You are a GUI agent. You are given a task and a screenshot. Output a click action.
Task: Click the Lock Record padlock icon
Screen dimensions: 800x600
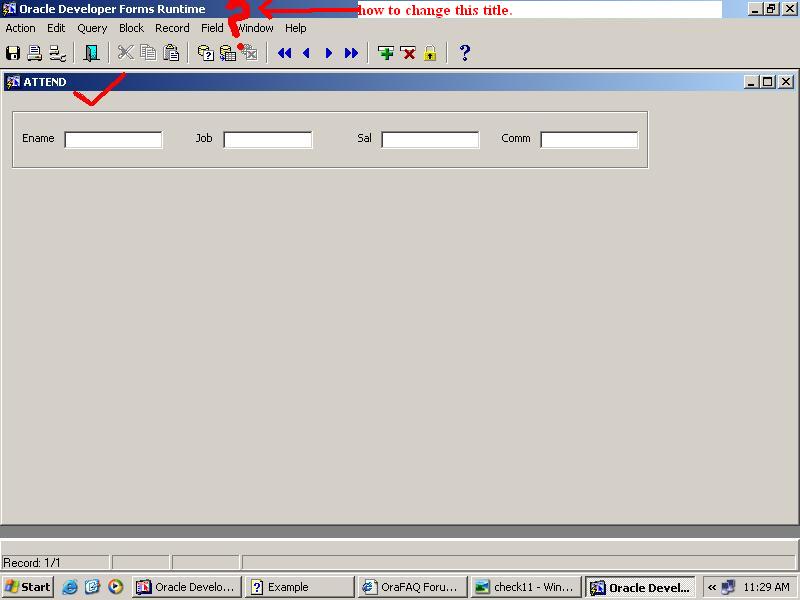(x=430, y=53)
